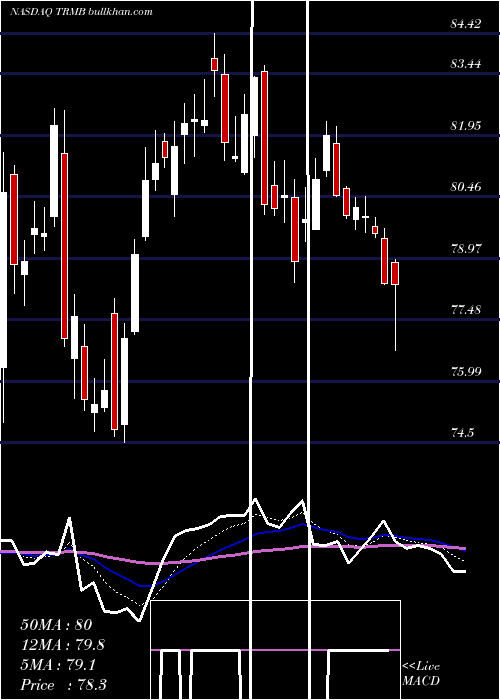Click the 84.42 price level label

click(466, 24)
